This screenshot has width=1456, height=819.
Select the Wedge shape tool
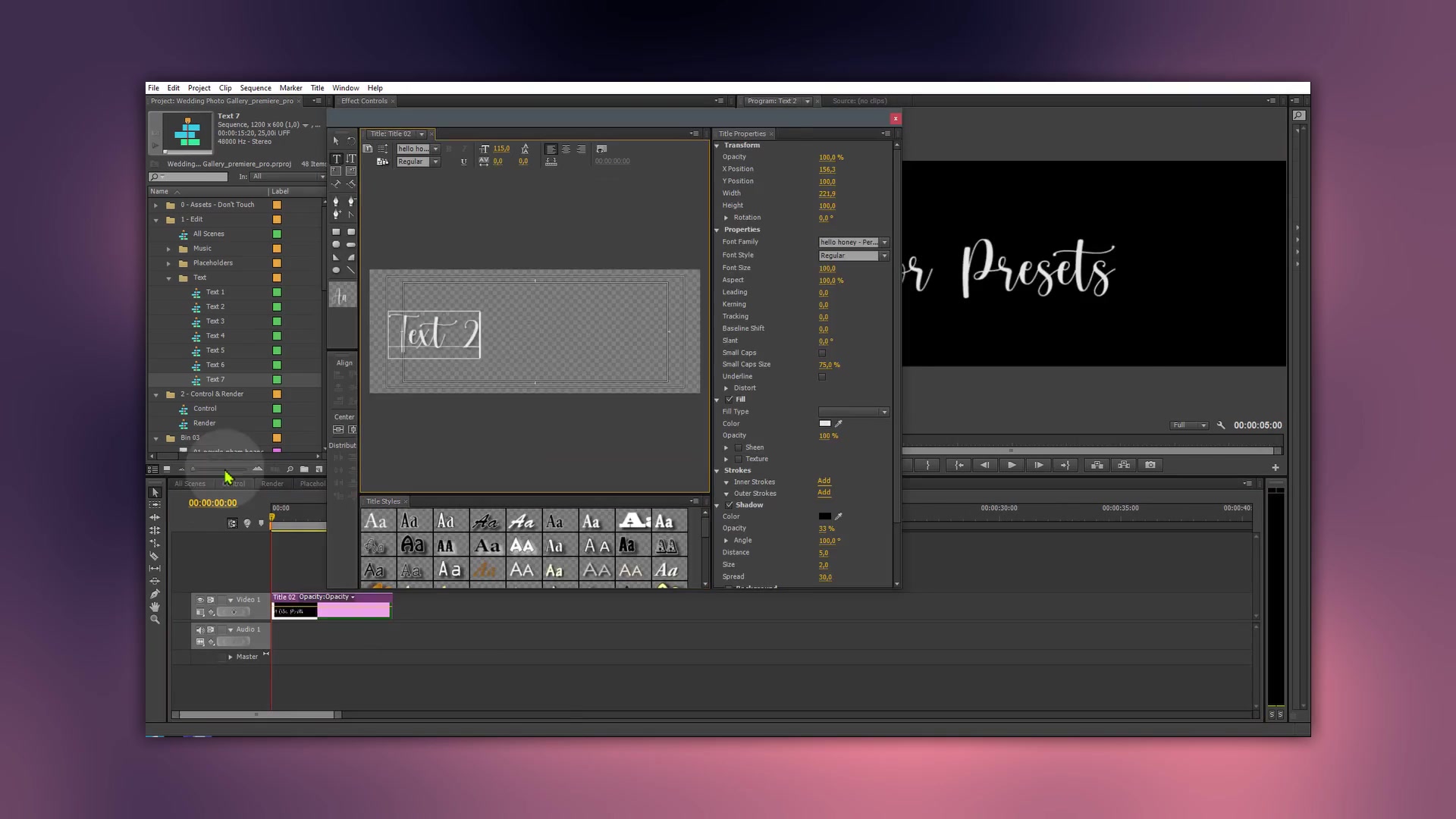point(336,257)
